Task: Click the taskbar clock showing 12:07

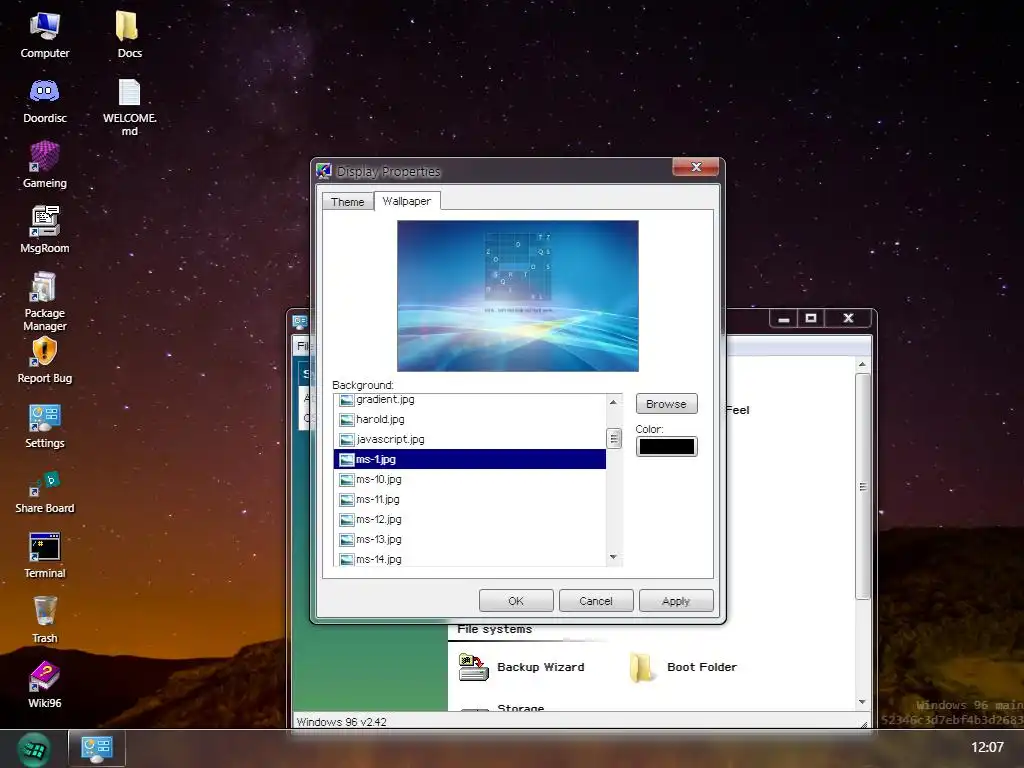Action: coord(987,747)
